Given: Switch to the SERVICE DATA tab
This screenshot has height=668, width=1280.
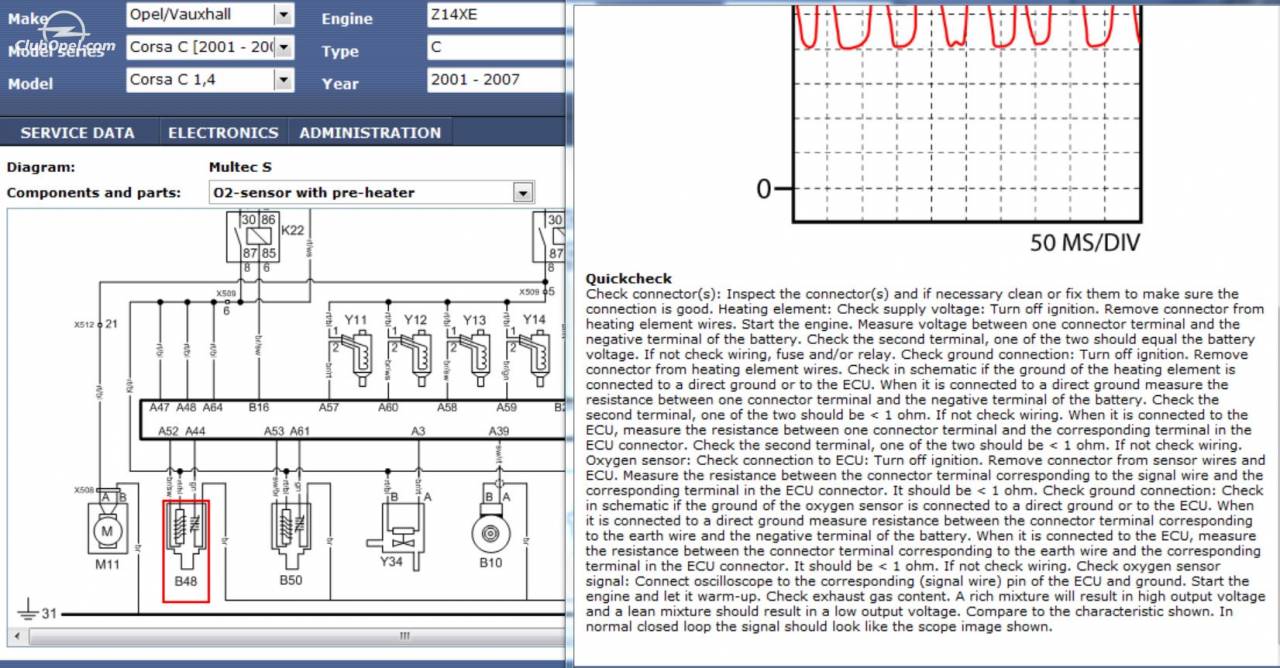Looking at the screenshot, I should point(77,132).
